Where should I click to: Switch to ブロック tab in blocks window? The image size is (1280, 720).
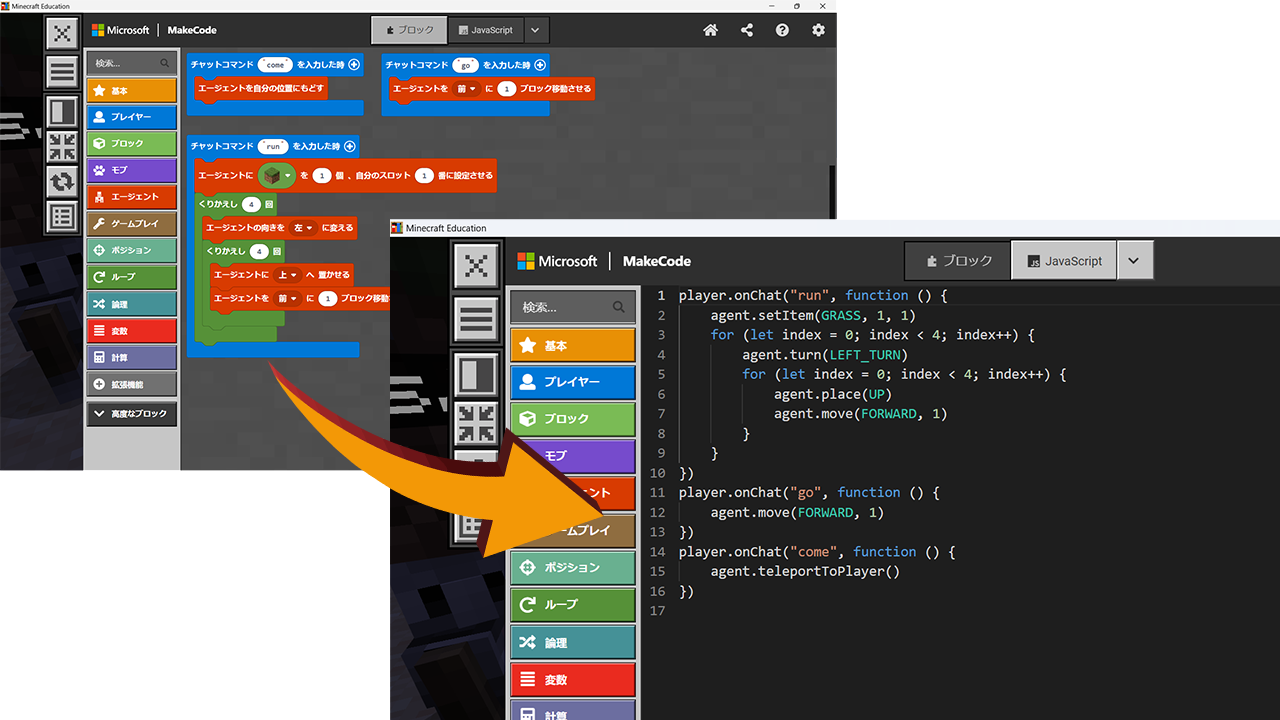click(x=409, y=30)
